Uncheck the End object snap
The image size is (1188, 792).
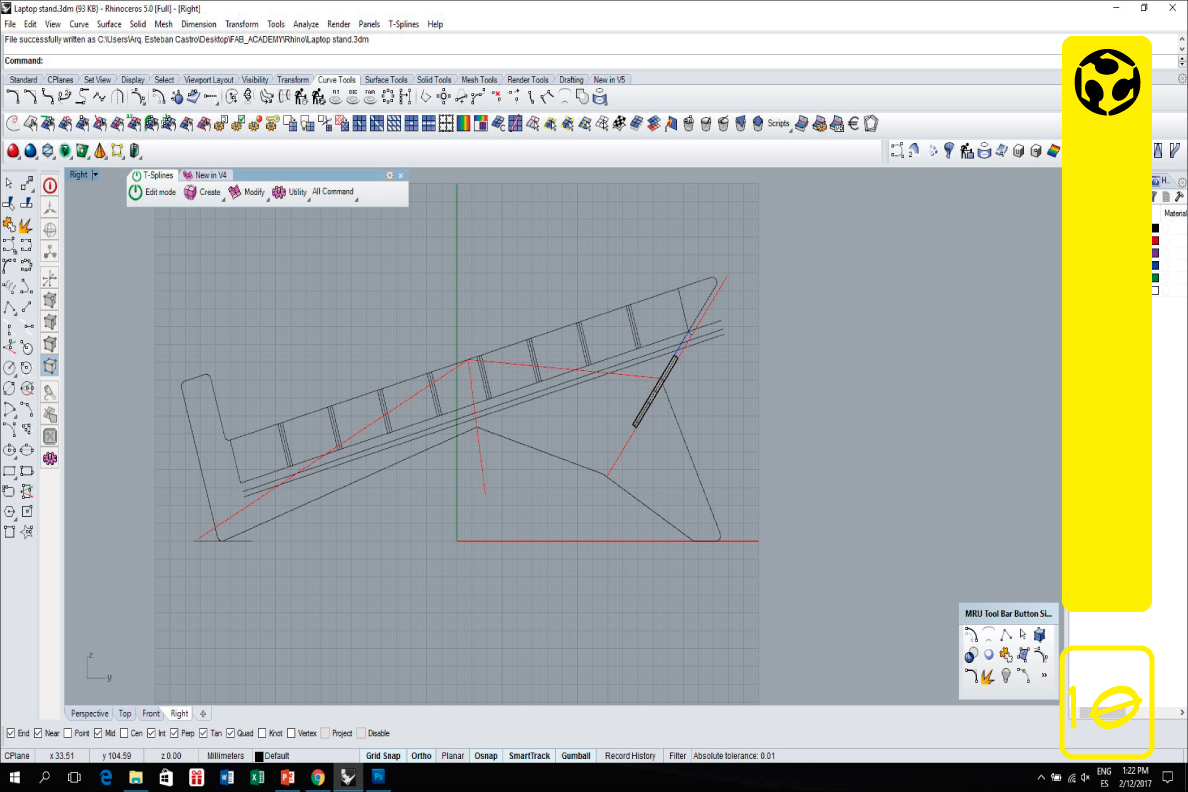click(11, 733)
